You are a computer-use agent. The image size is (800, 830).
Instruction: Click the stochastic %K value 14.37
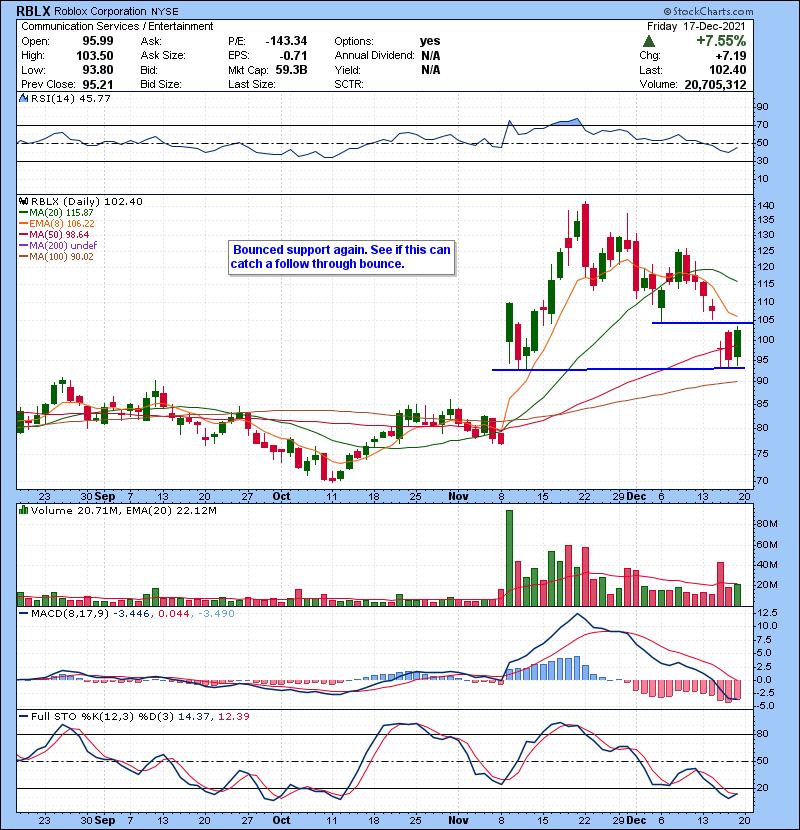click(x=194, y=716)
